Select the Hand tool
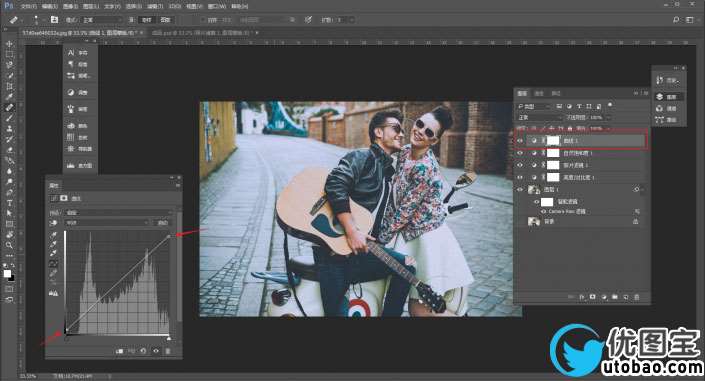Image resolution: width=705 pixels, height=381 pixels. 9,234
